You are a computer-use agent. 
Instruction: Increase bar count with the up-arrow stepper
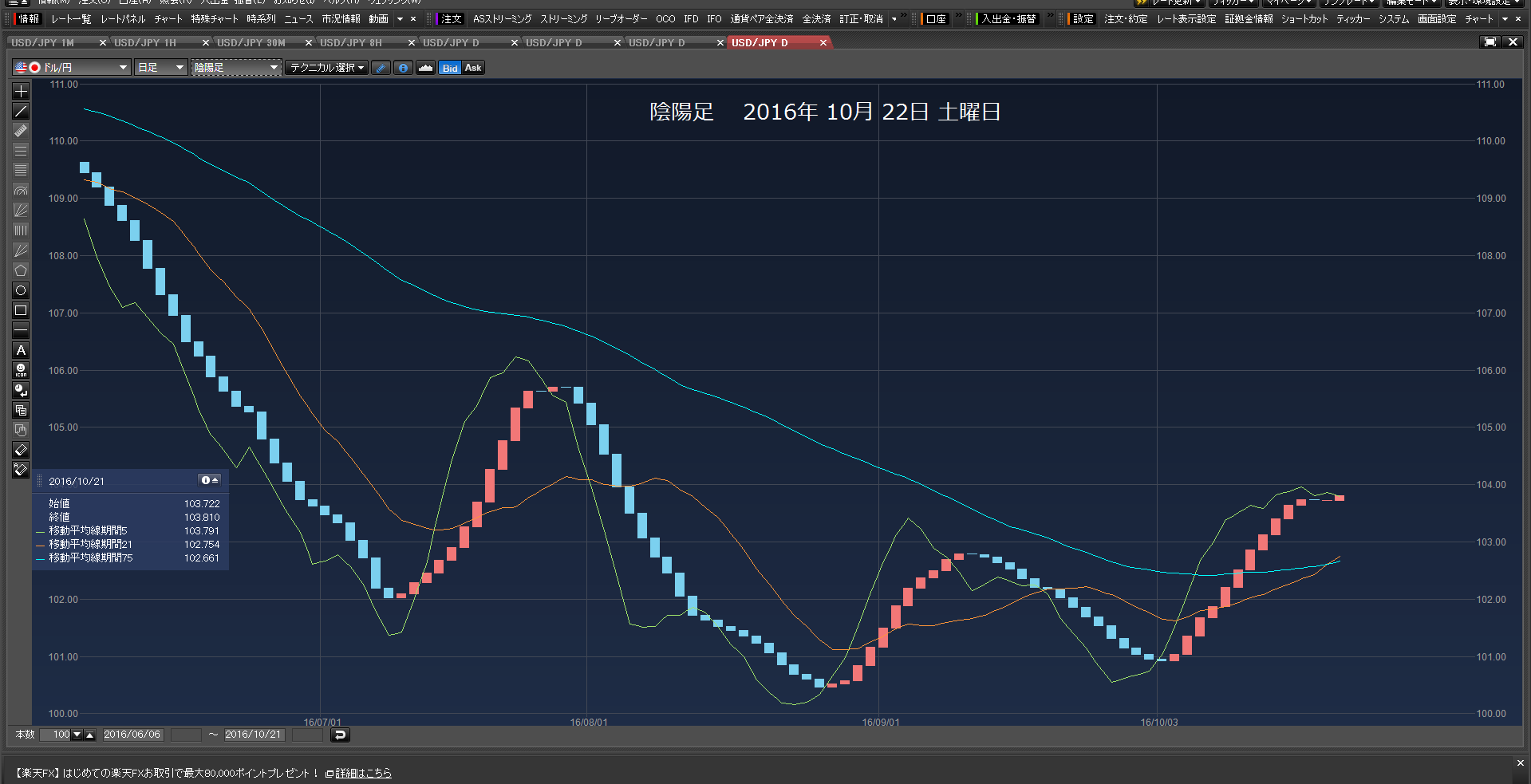[89, 735]
